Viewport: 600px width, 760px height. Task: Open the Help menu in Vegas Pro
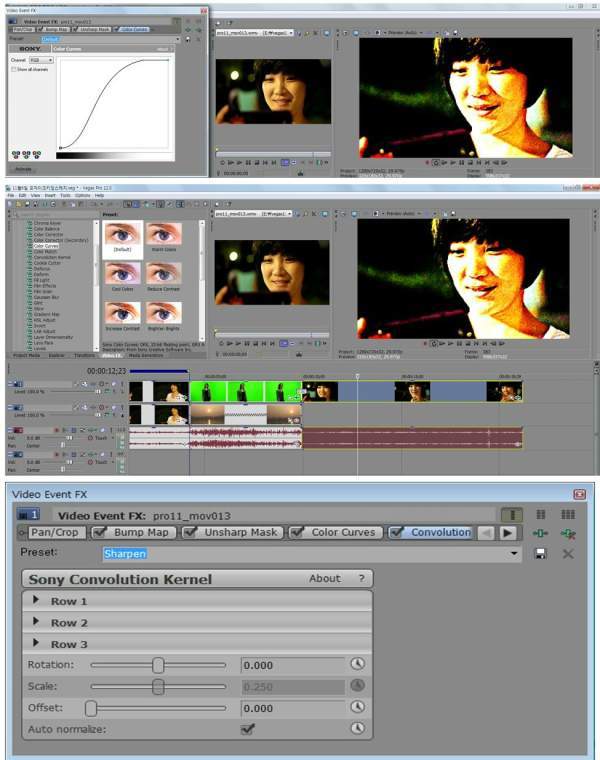click(x=99, y=195)
